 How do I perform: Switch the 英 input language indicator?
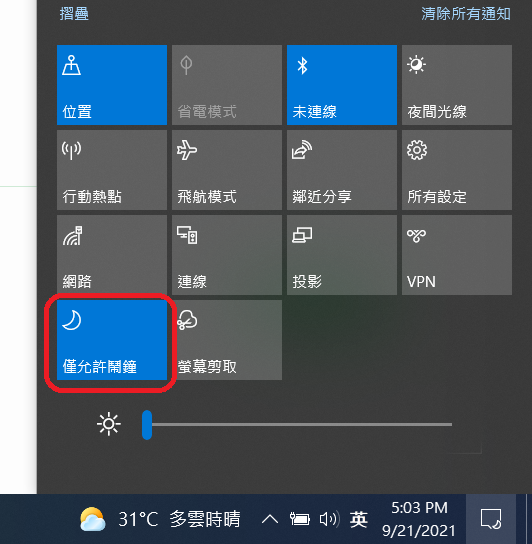358,520
